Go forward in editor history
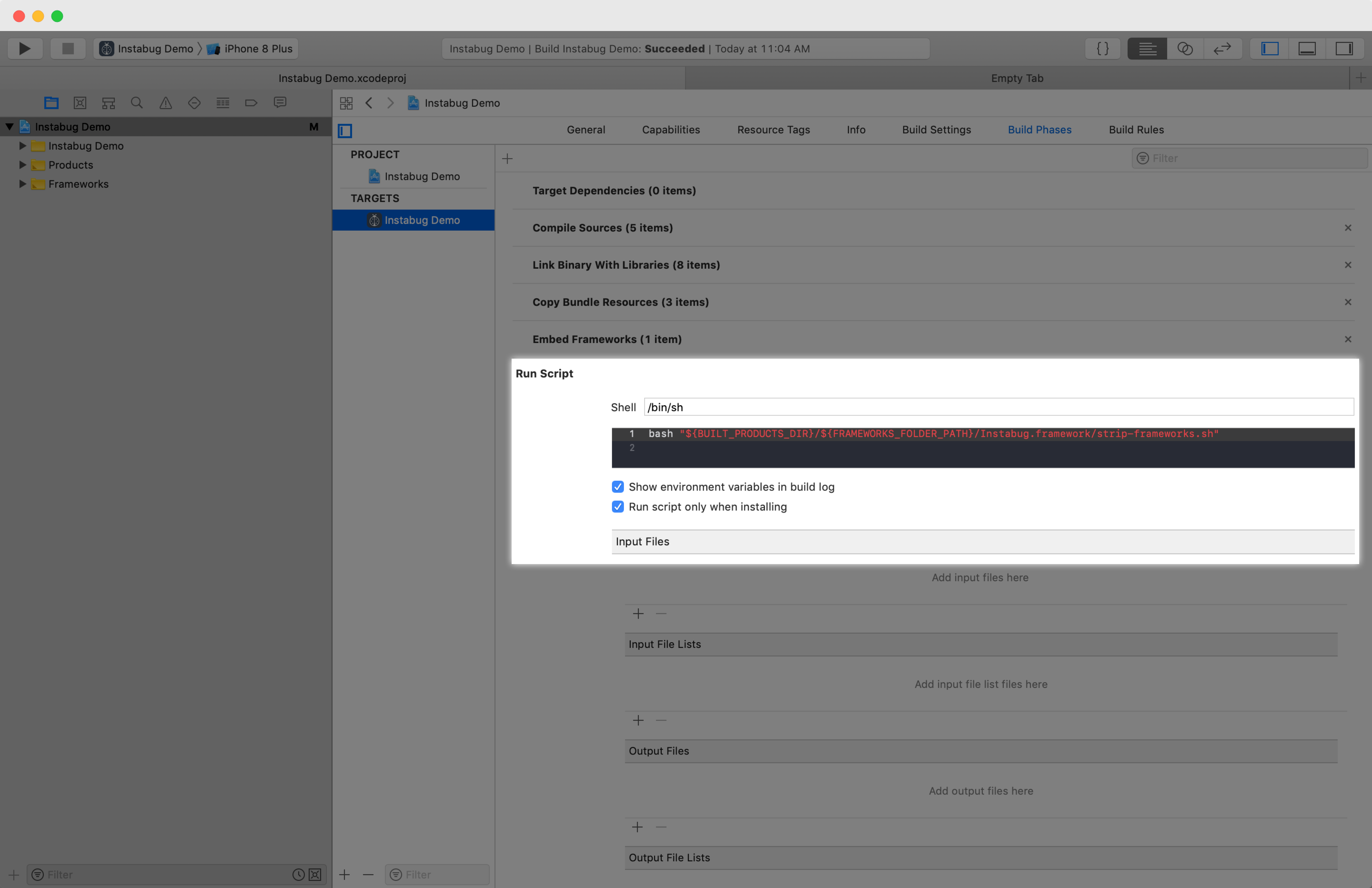 [x=390, y=103]
